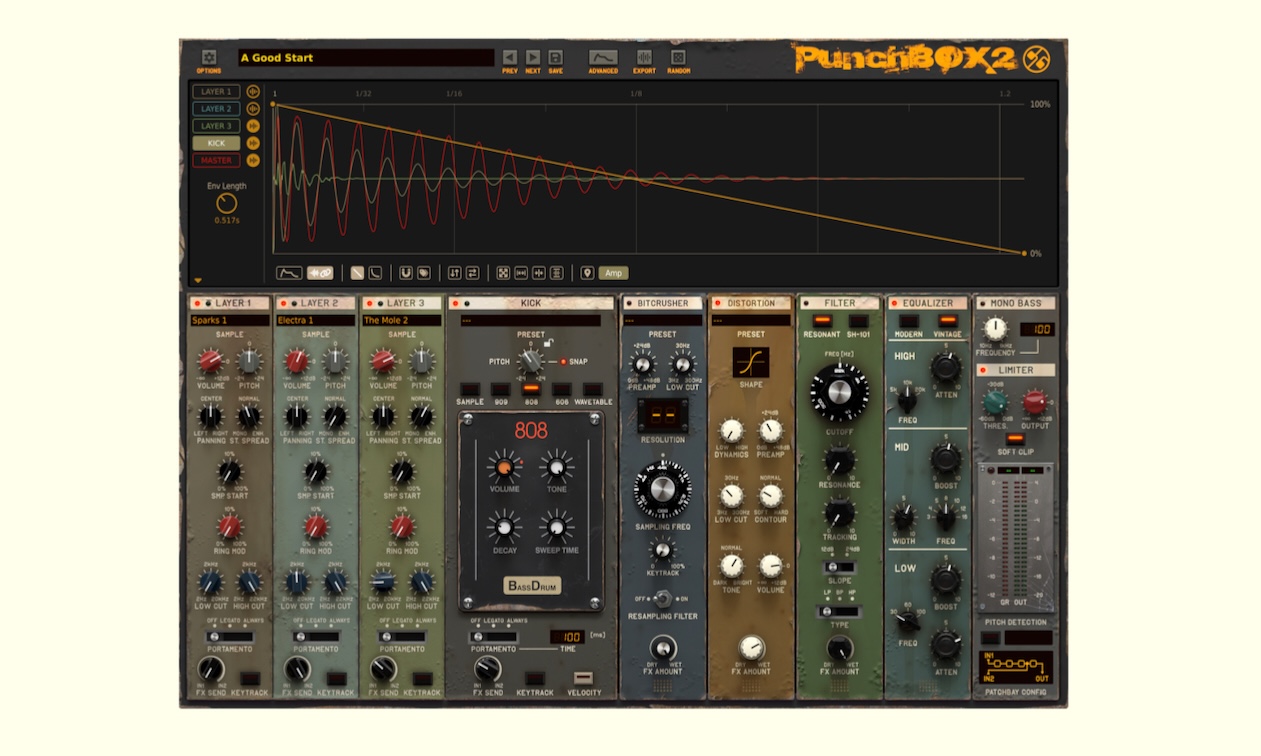Toggle the magnet snap icon
This screenshot has height=756, width=1261.
(406, 272)
